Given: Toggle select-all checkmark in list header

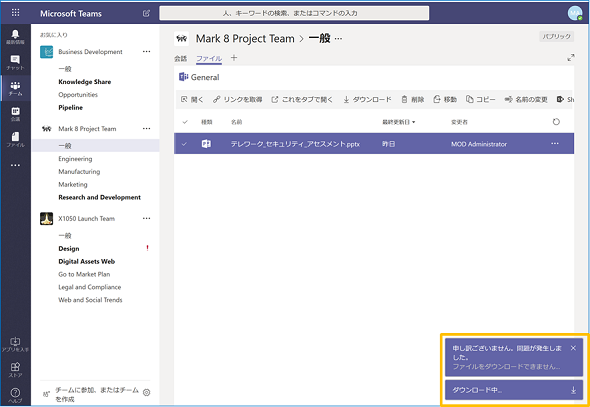Looking at the screenshot, I should 185,122.
